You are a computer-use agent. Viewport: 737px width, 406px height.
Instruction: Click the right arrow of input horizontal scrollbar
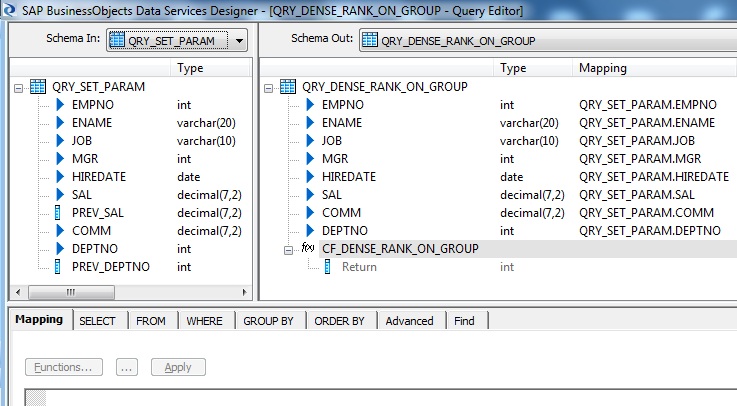point(244,292)
